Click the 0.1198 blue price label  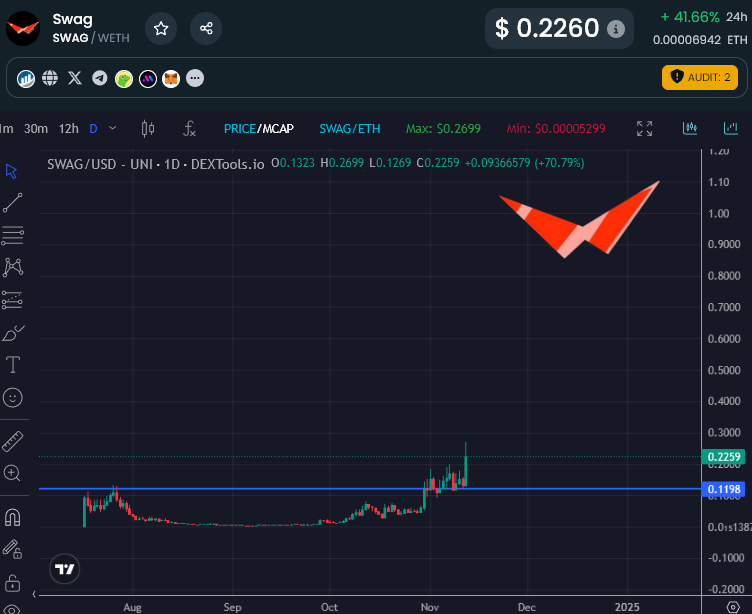click(x=723, y=489)
